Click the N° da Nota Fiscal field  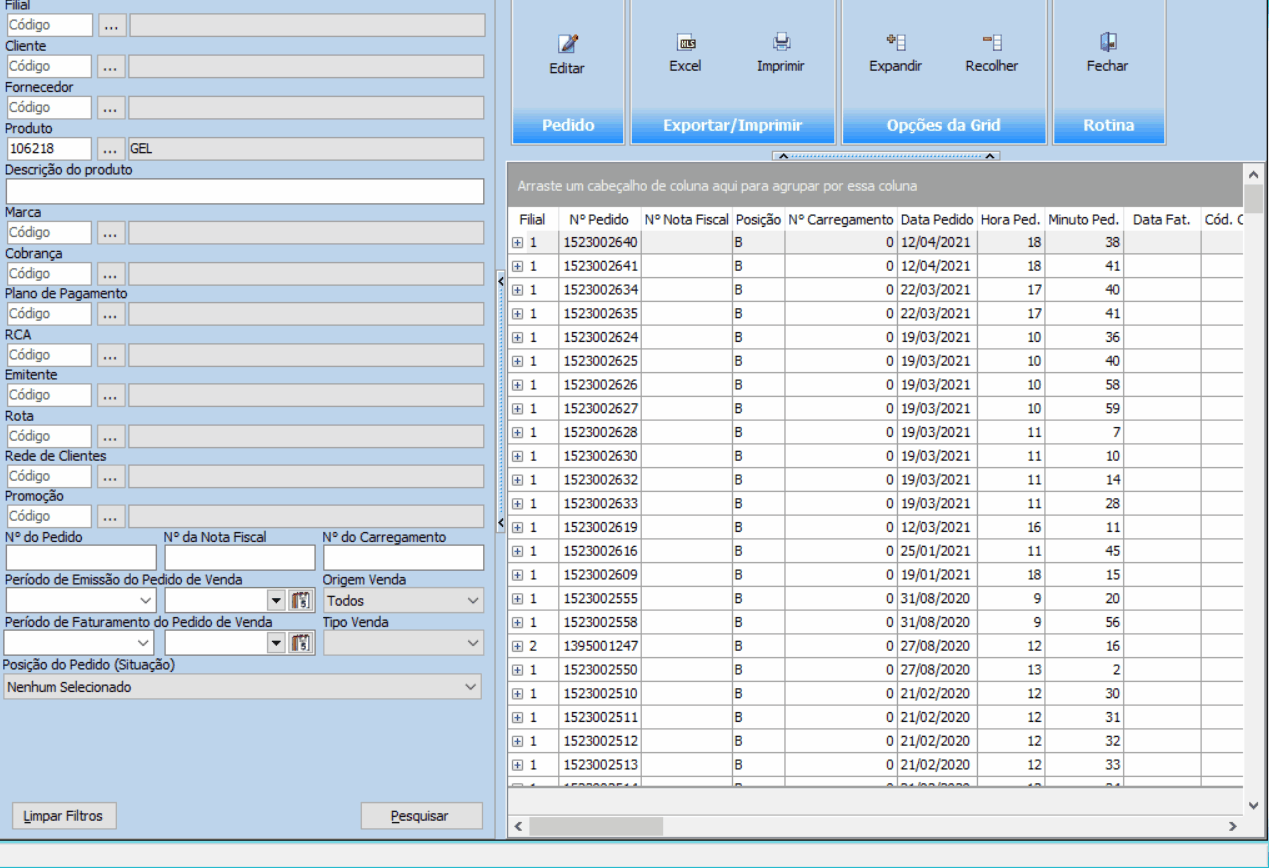(240, 558)
